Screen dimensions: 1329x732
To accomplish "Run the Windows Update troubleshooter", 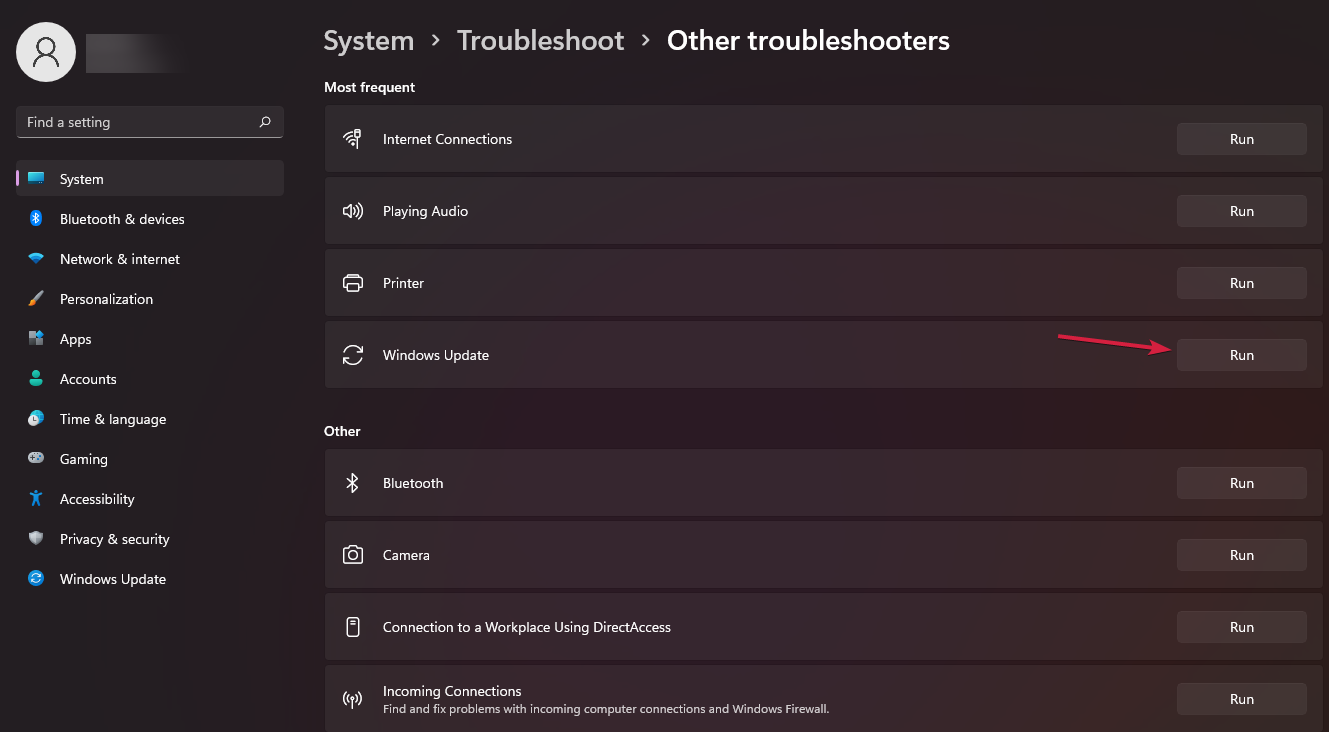I will (x=1241, y=355).
